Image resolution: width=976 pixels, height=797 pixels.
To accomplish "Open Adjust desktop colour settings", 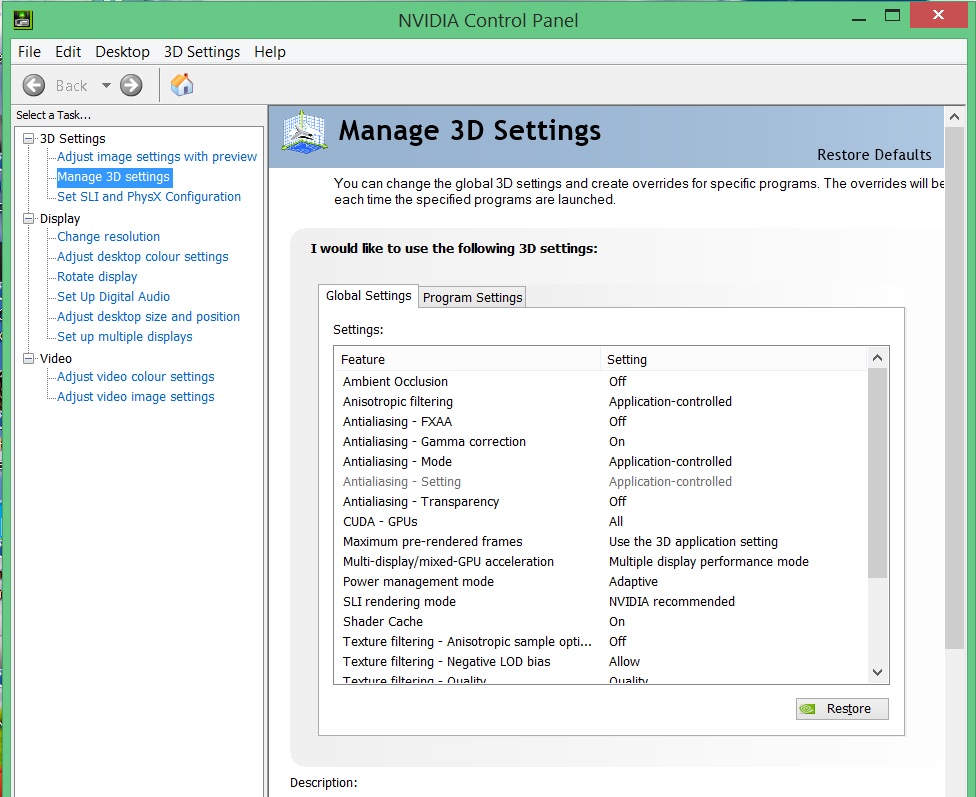I will coord(143,257).
